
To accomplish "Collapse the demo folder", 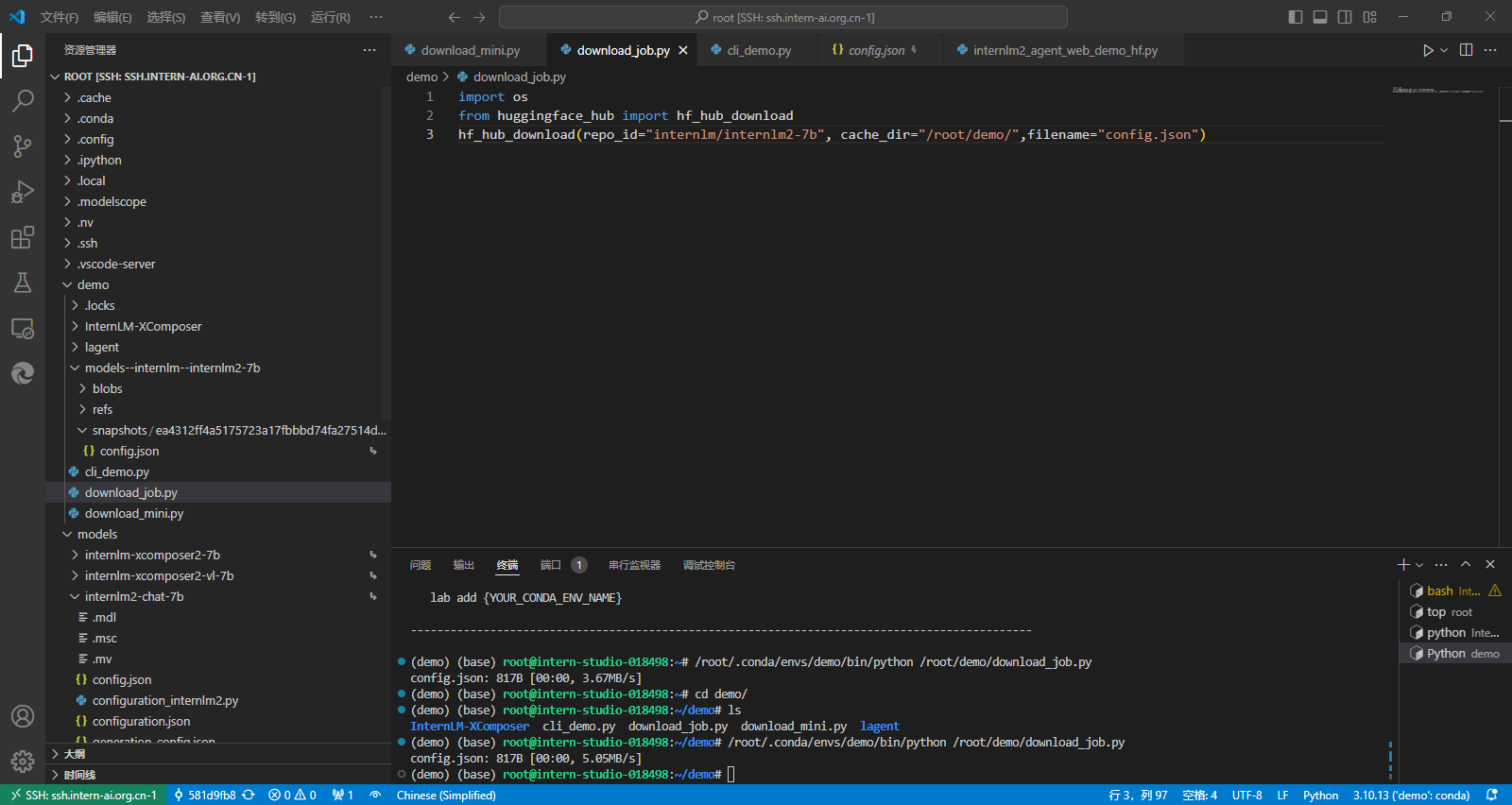I will (93, 284).
